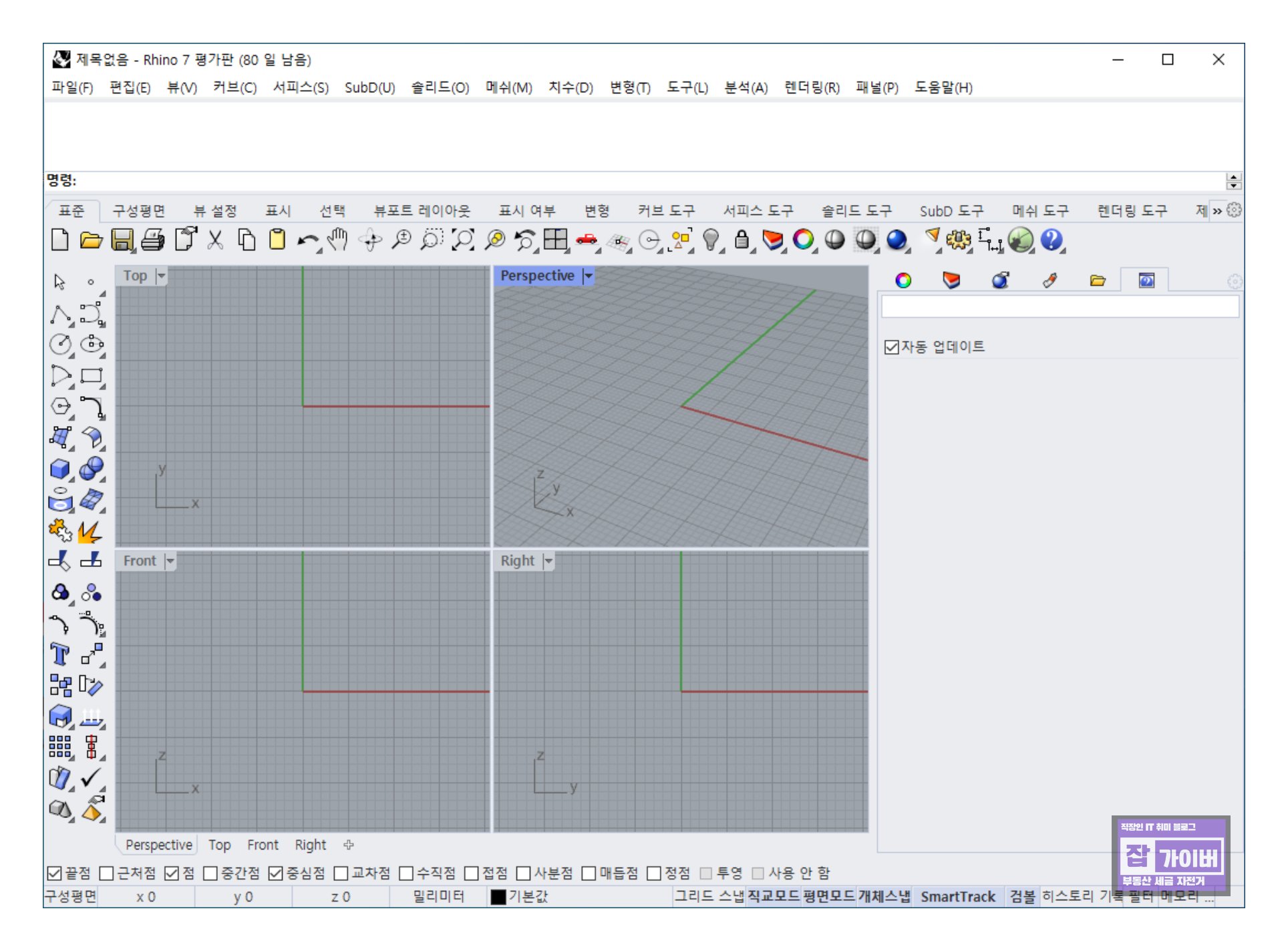1288x951 pixels.
Task: Click the black 기본값 layer color swatch
Action: (x=498, y=898)
